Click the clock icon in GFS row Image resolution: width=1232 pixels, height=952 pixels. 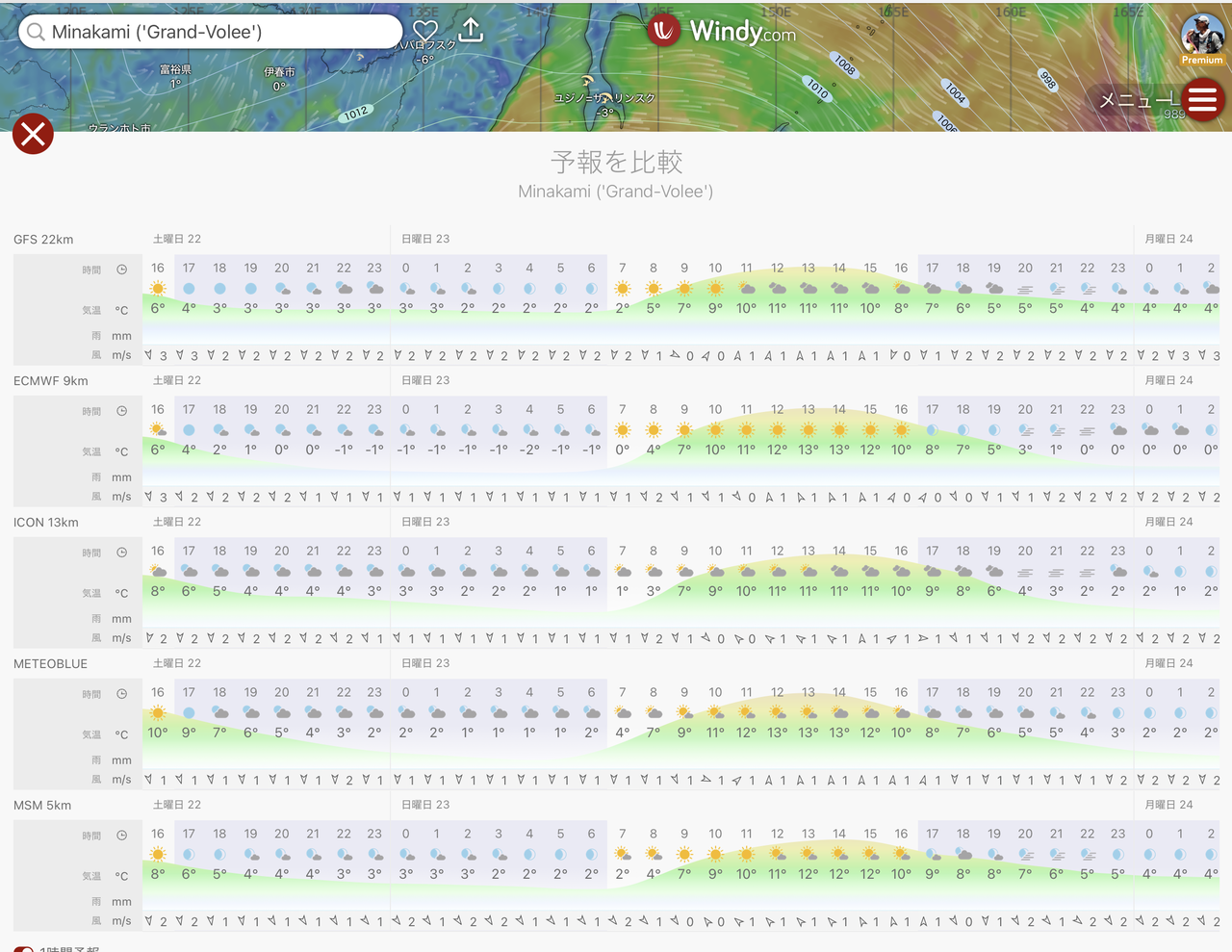point(122,270)
